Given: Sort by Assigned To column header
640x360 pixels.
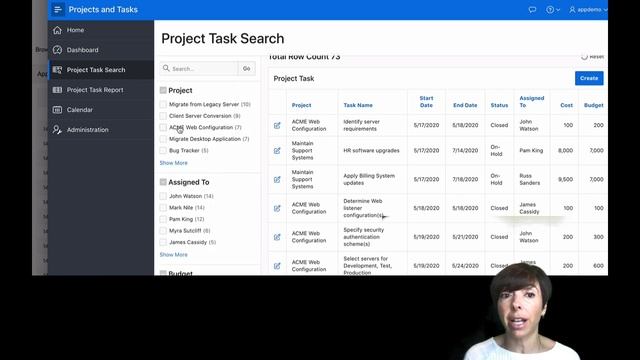Looking at the screenshot, I should click(x=531, y=102).
